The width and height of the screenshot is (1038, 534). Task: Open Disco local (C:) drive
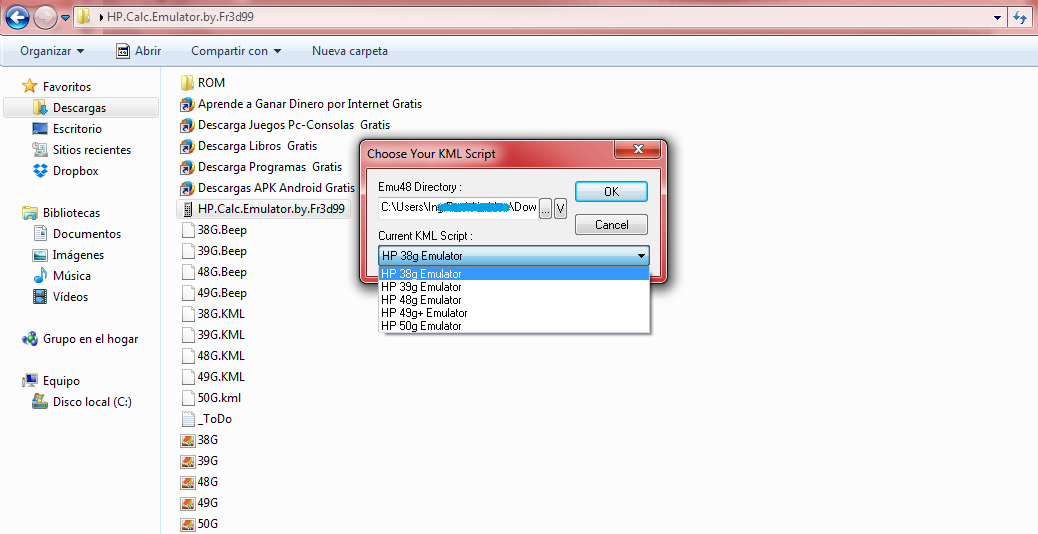(92, 402)
